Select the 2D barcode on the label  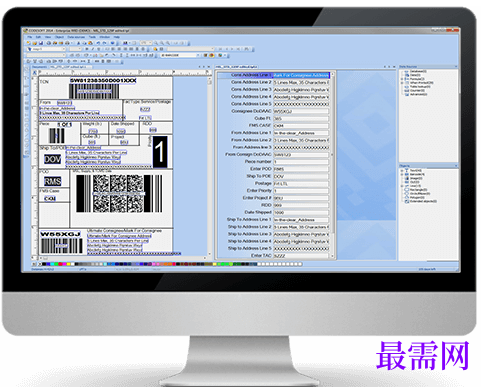coord(119,194)
